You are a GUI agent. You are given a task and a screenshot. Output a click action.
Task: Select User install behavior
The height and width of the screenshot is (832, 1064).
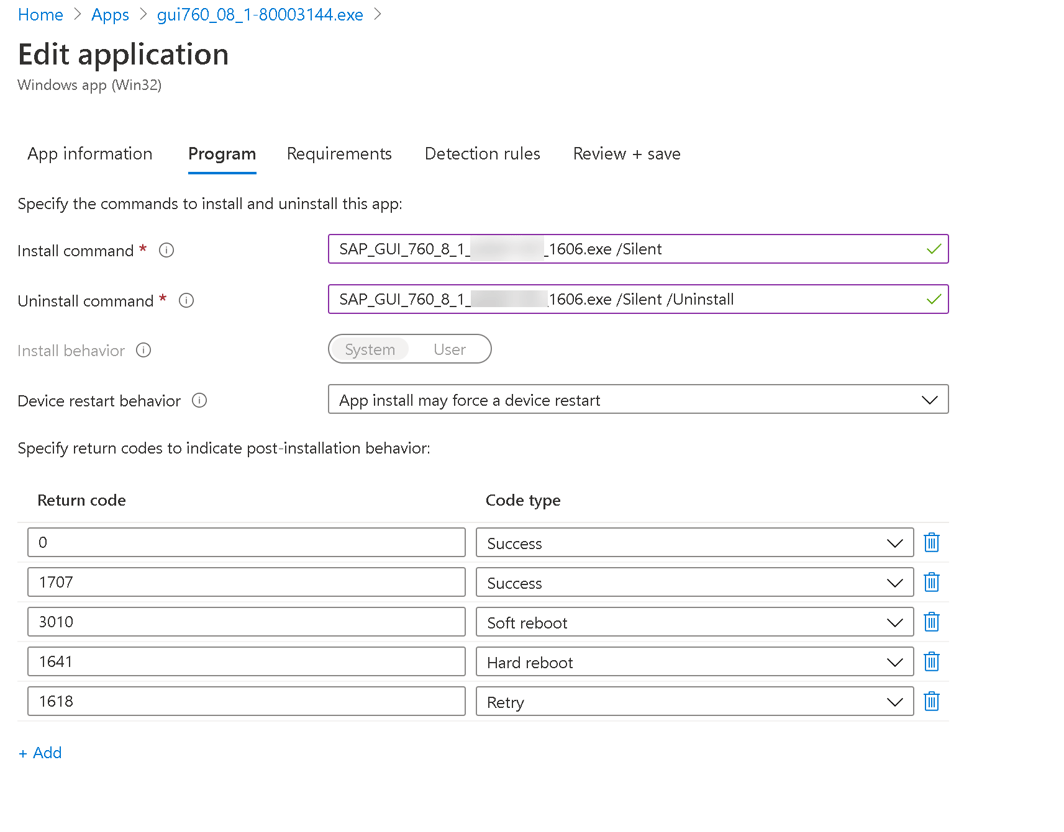pyautogui.click(x=450, y=349)
